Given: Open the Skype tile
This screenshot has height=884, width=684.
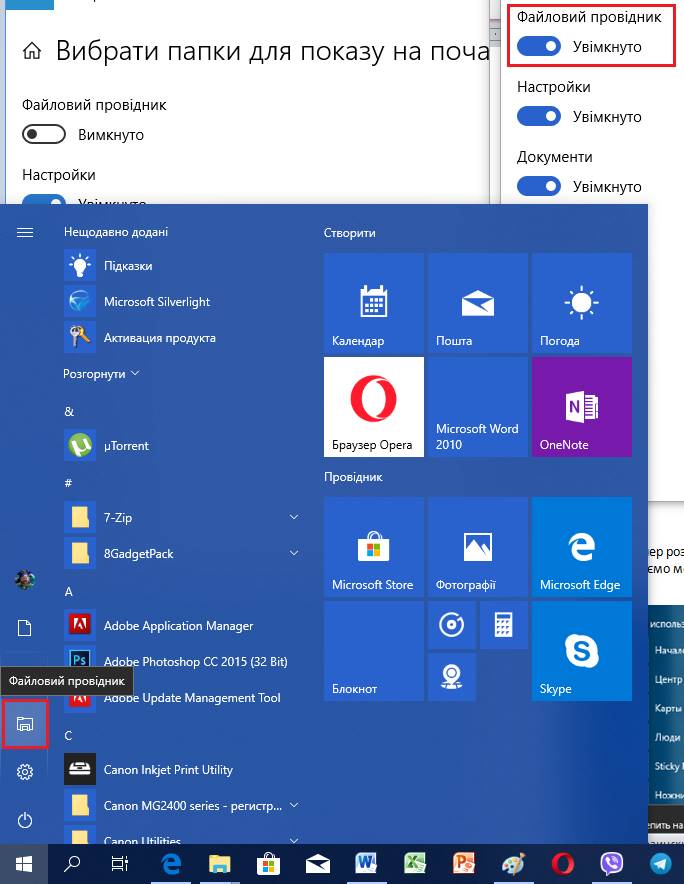Looking at the screenshot, I should [581, 651].
